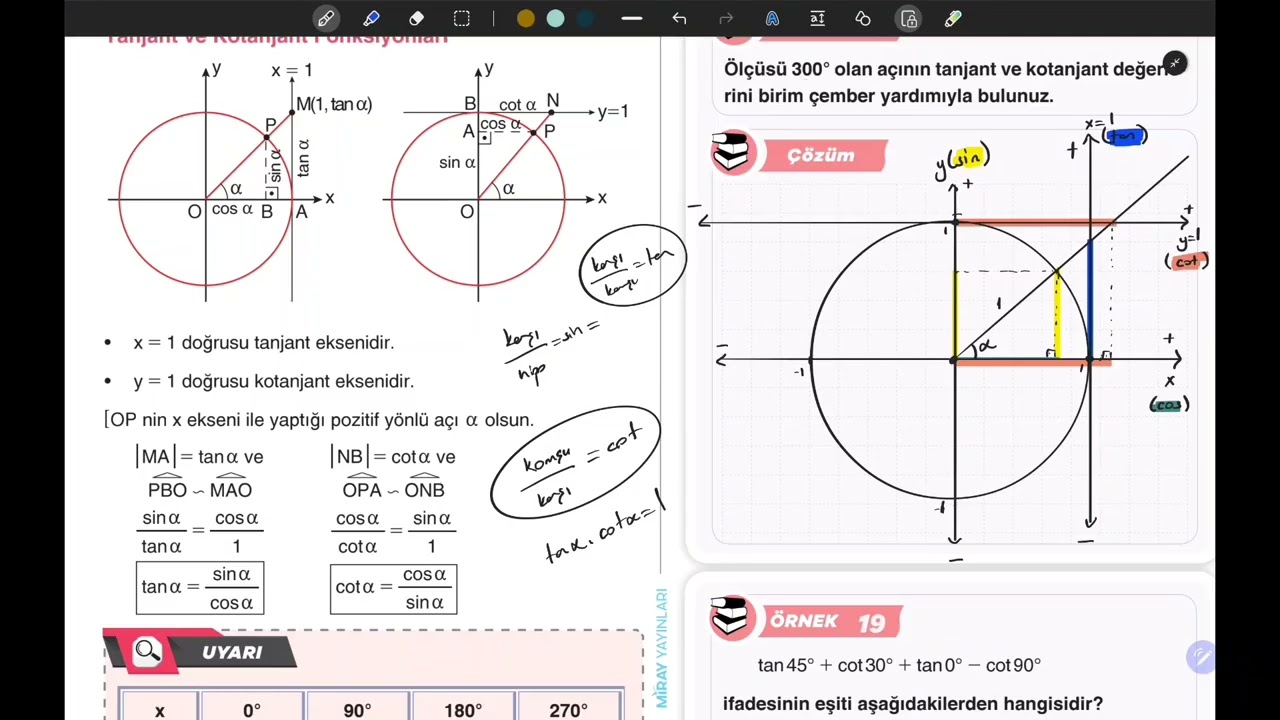The width and height of the screenshot is (1280, 720).
Task: Click the 270° cell in the table
Action: pyautogui.click(x=568, y=710)
